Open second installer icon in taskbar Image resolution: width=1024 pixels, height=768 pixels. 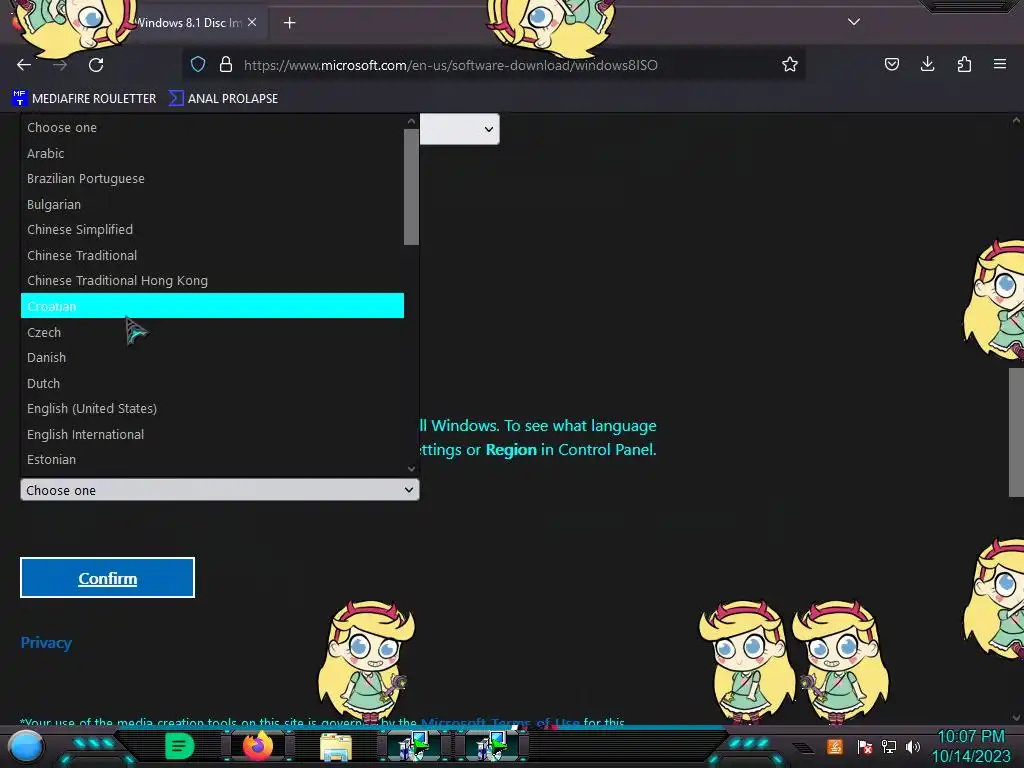click(491, 746)
